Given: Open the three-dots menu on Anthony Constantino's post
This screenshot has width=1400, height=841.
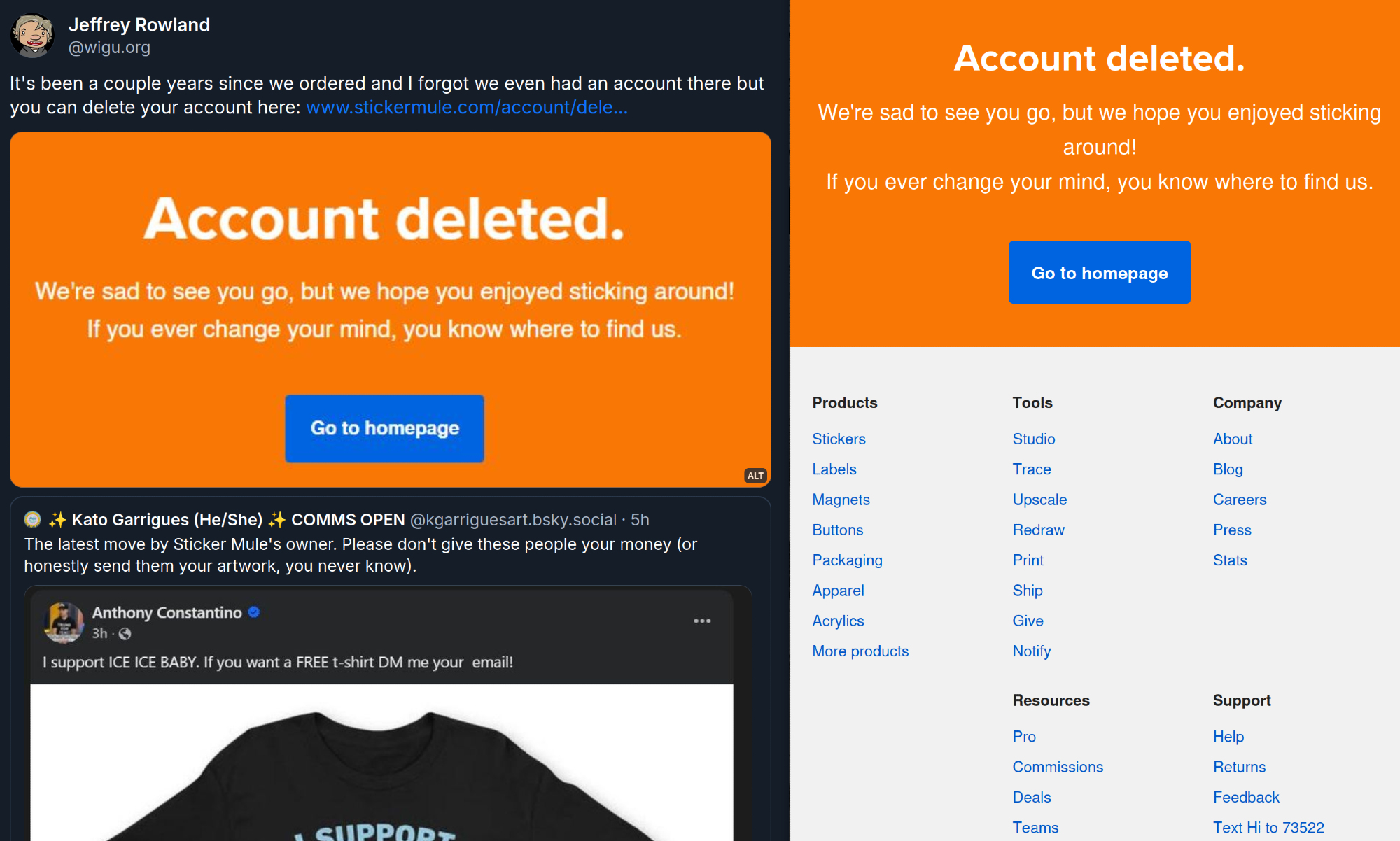Looking at the screenshot, I should tap(702, 621).
